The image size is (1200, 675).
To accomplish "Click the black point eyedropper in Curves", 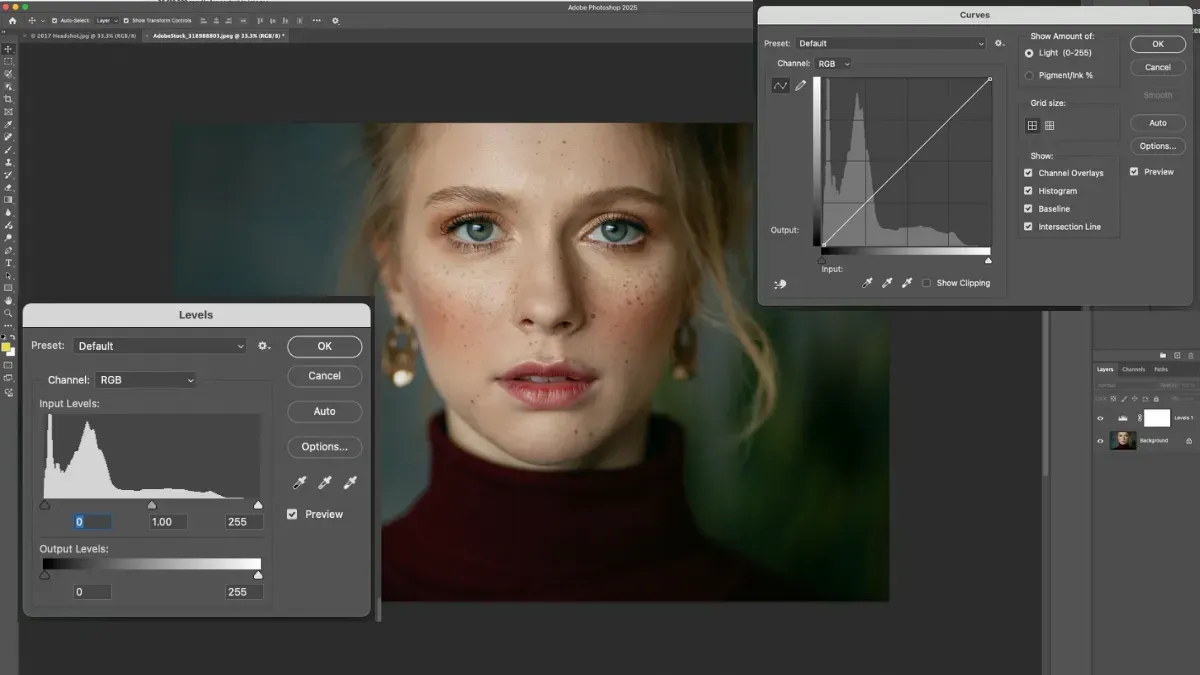I will click(867, 283).
